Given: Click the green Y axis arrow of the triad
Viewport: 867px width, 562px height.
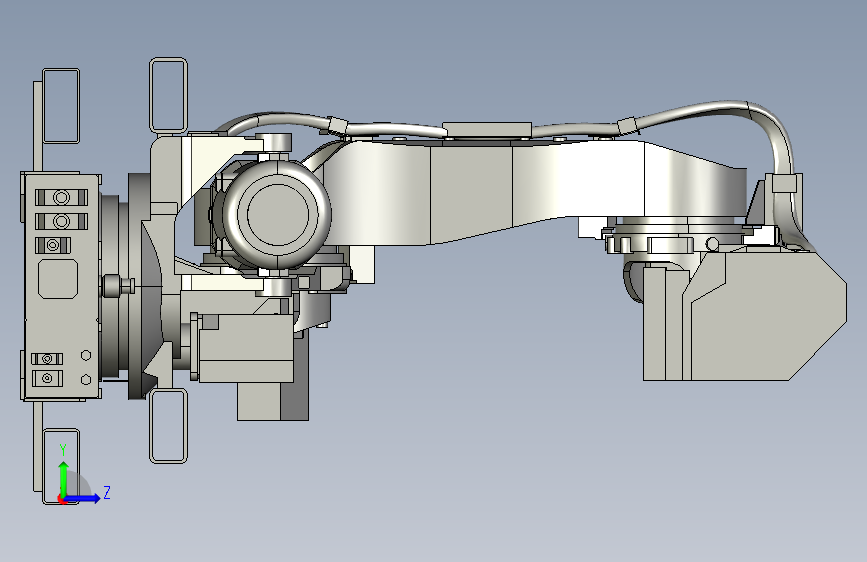Looking at the screenshot, I should tap(64, 478).
